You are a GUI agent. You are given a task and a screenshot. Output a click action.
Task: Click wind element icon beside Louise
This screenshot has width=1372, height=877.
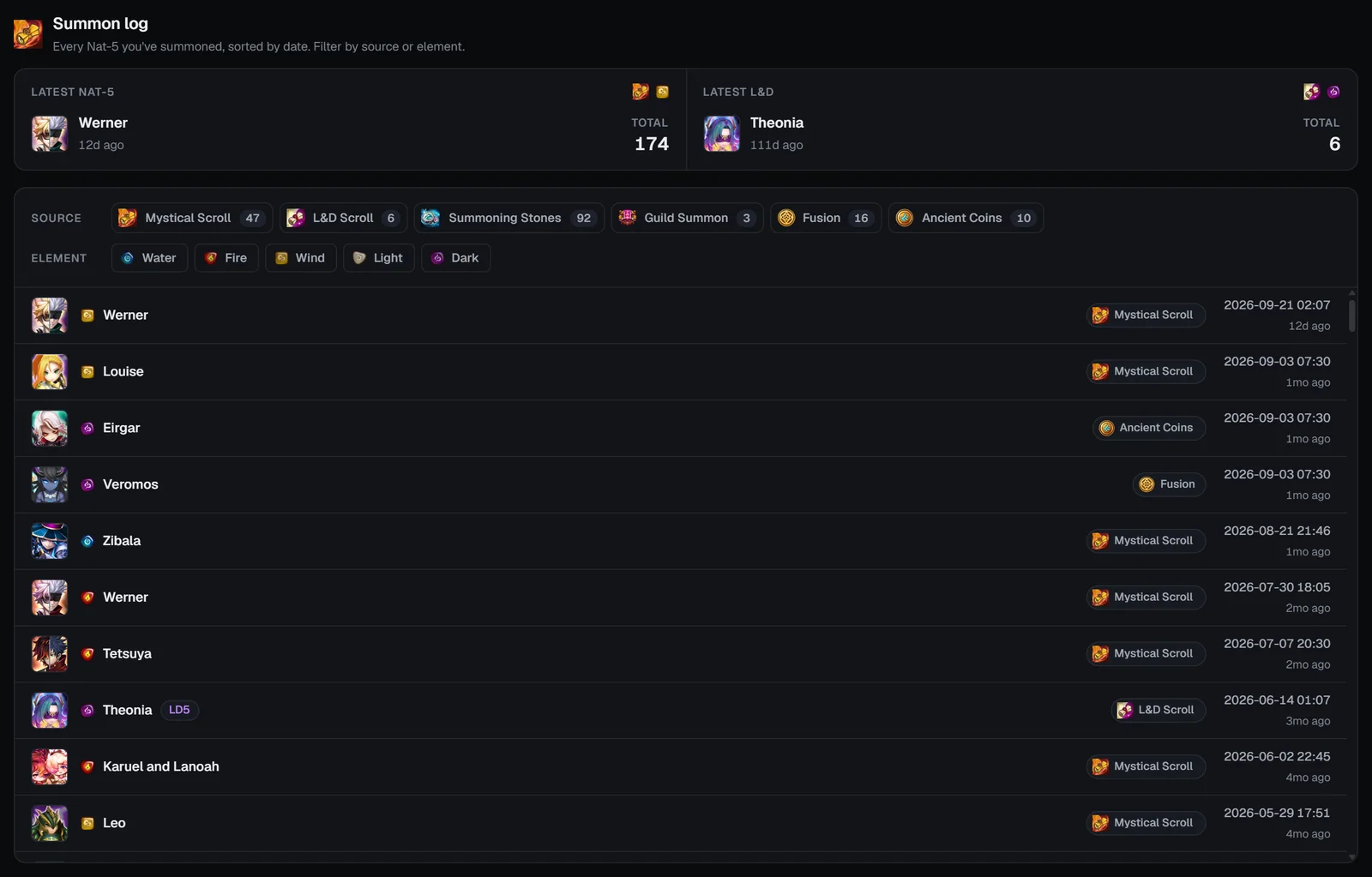pos(87,372)
